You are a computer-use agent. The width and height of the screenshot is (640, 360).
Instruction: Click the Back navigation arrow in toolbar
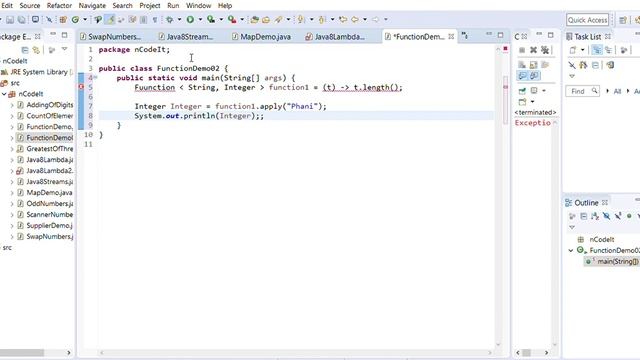[x=355, y=19]
